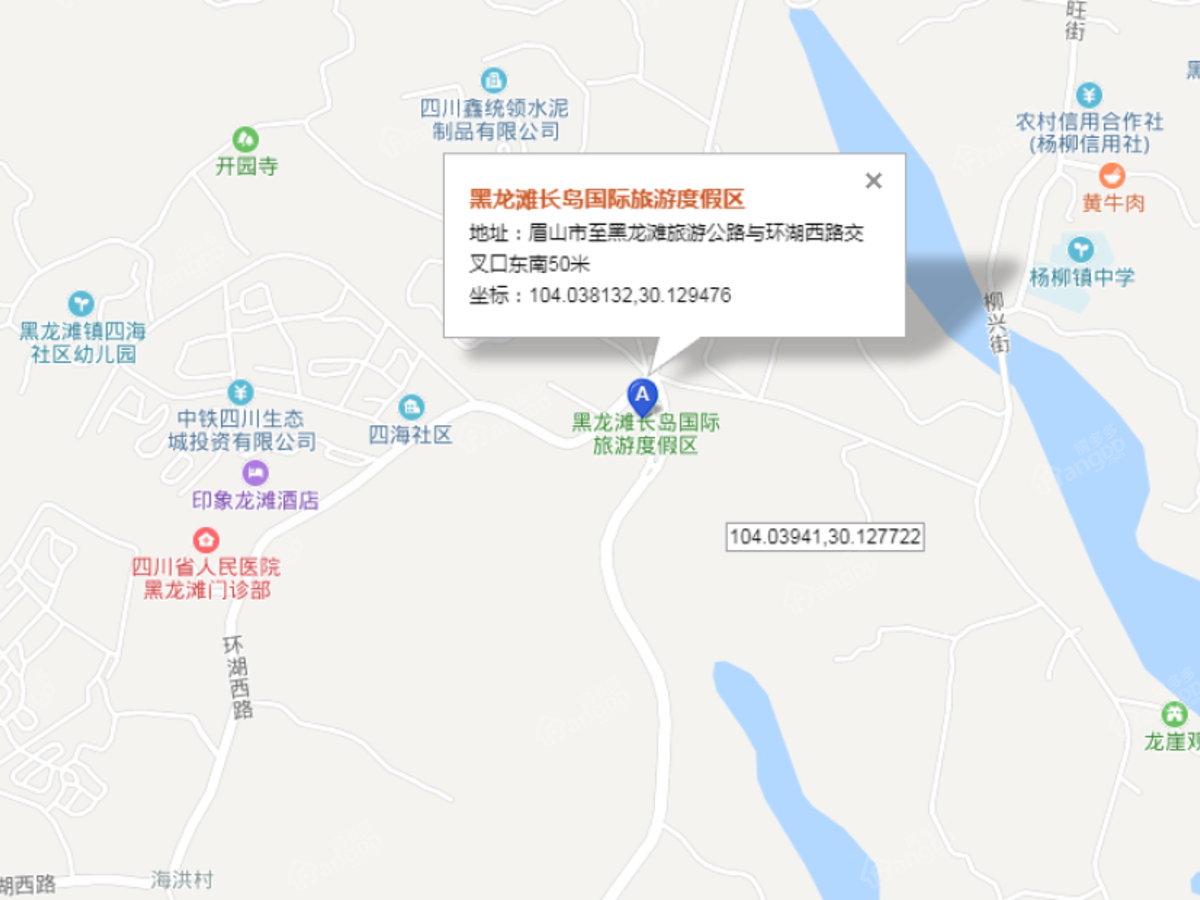Select the 开园寺 temple icon
This screenshot has width=1200, height=900.
pyautogui.click(x=245, y=139)
